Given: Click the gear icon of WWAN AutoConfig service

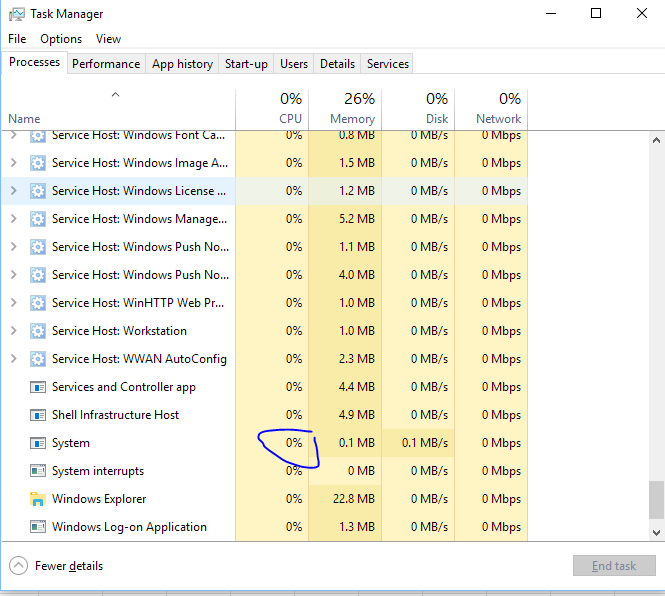Looking at the screenshot, I should click(38, 359).
